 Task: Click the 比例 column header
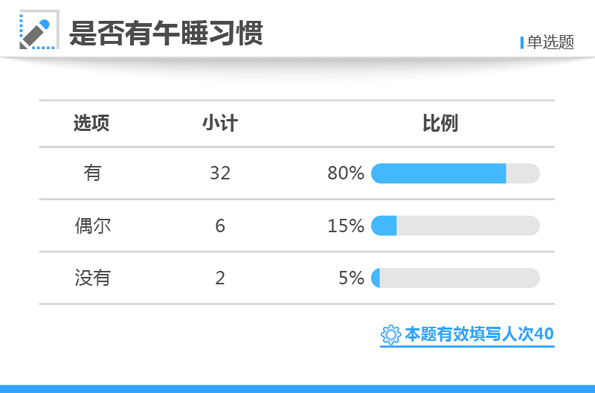click(x=440, y=123)
